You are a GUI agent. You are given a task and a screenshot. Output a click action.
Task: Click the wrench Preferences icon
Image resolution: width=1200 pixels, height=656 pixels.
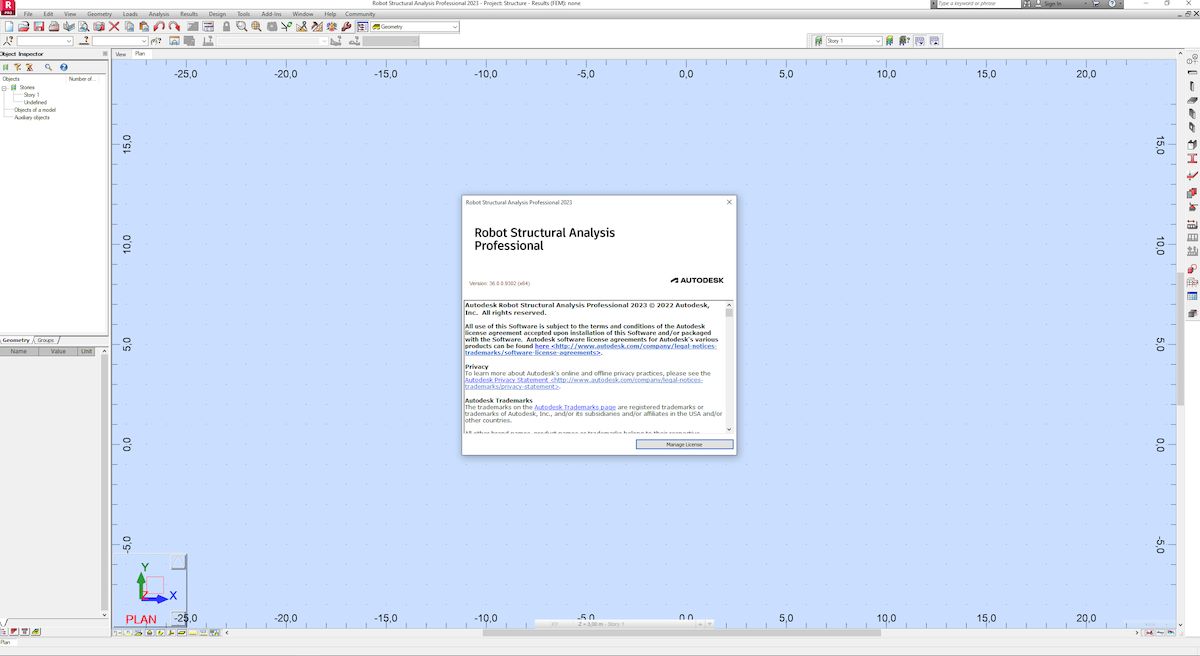[346, 26]
